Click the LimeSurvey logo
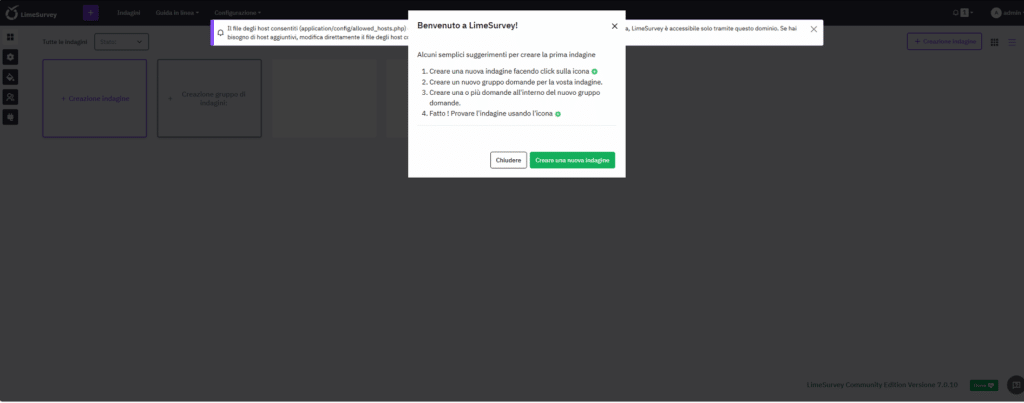This screenshot has width=1024, height=403. coord(31,12)
